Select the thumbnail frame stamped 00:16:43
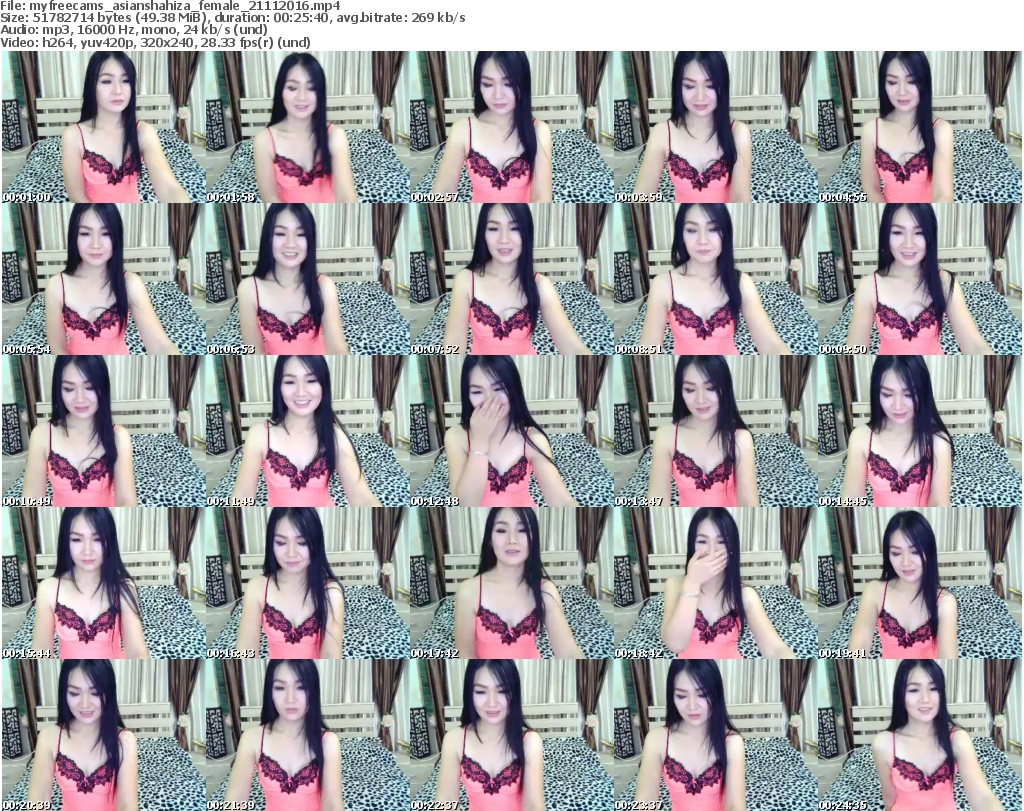This screenshot has height=811, width=1024. click(x=308, y=583)
